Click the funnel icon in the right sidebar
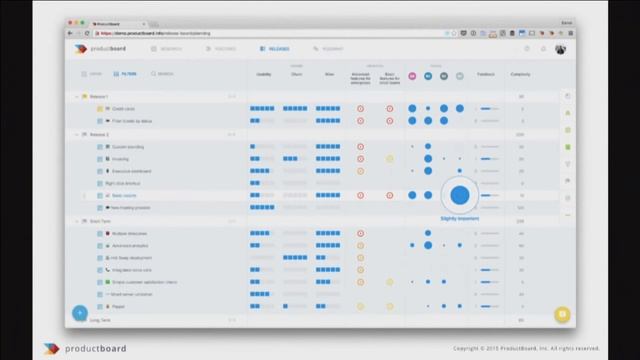The image size is (640, 360). pos(568,164)
